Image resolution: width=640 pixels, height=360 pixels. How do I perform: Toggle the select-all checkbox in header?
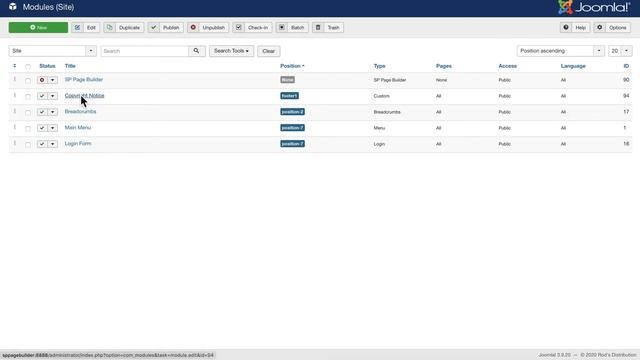(x=28, y=67)
